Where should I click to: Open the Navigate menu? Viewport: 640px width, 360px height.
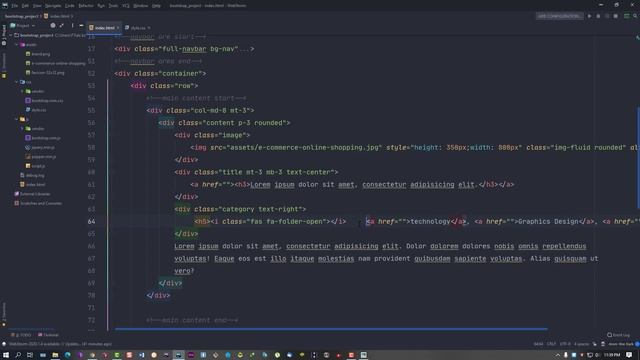(x=53, y=6)
